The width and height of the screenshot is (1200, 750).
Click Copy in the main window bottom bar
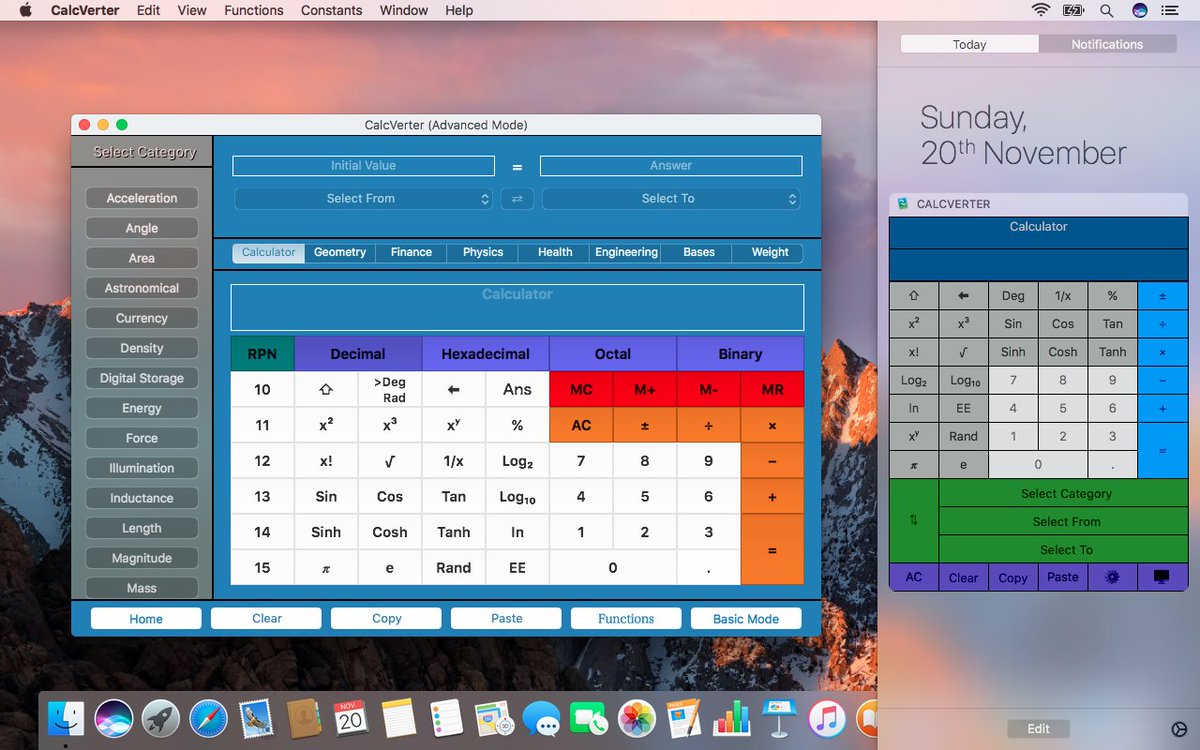pos(386,619)
